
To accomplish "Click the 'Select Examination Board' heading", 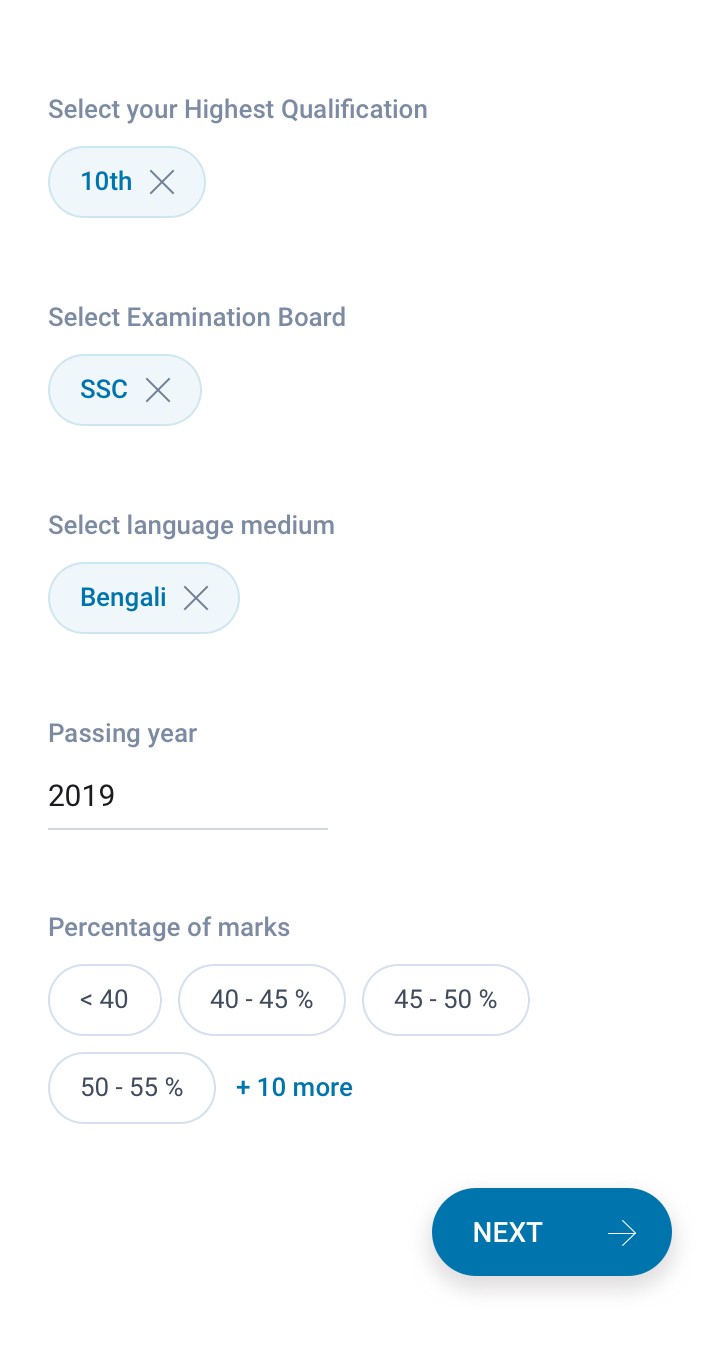I will pyautogui.click(x=197, y=317).
